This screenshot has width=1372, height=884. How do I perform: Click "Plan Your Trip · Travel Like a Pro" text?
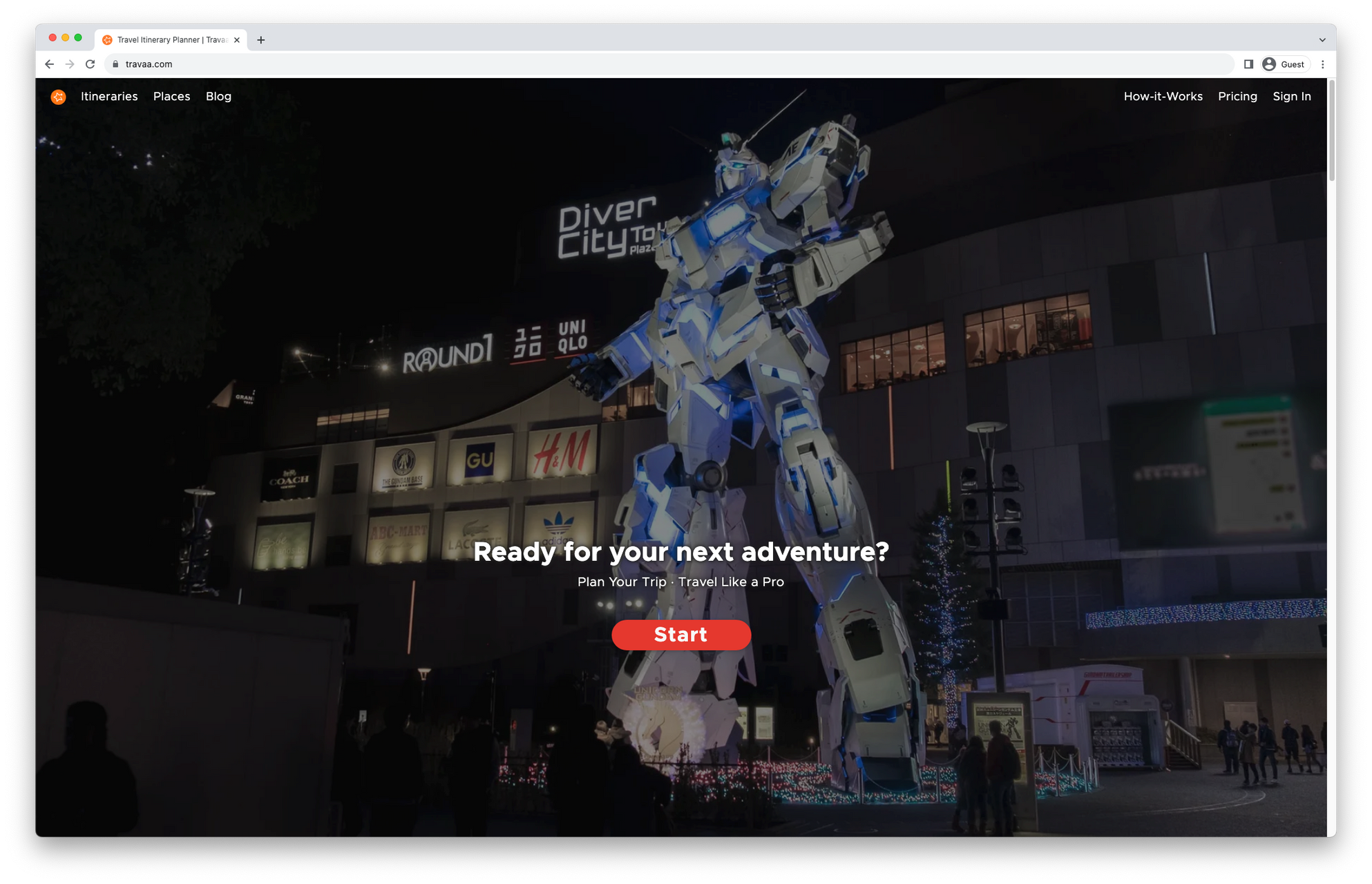tap(681, 582)
